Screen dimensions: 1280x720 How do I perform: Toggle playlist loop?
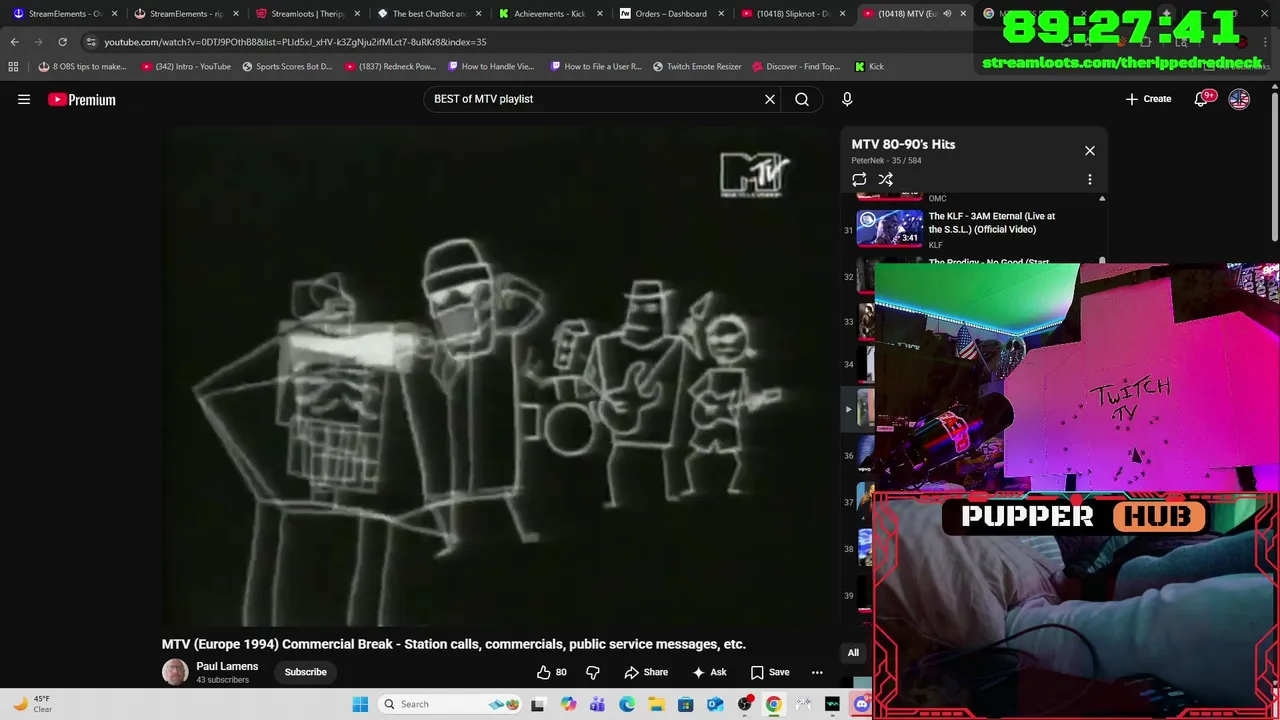pos(859,180)
